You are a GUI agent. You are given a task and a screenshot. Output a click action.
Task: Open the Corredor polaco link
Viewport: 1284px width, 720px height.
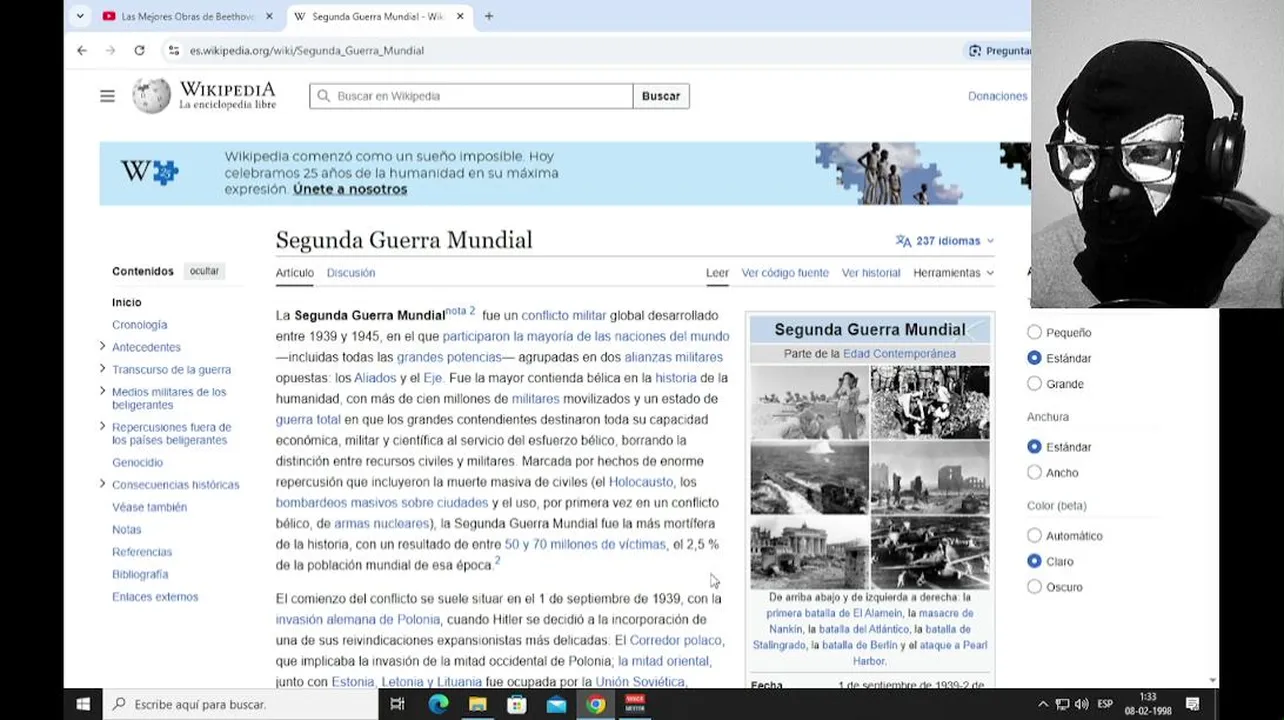pos(675,640)
